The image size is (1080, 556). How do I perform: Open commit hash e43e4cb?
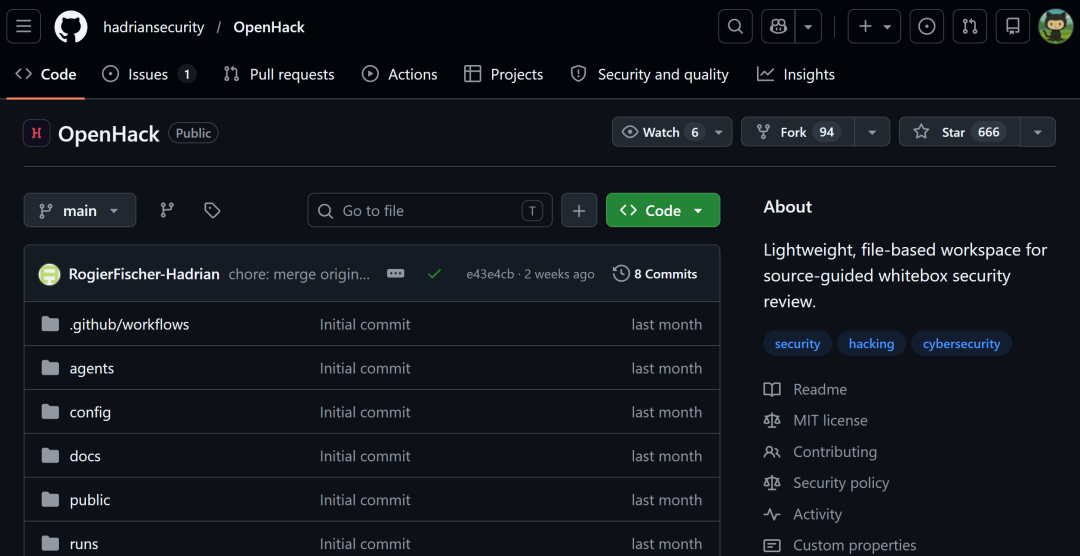(490, 274)
